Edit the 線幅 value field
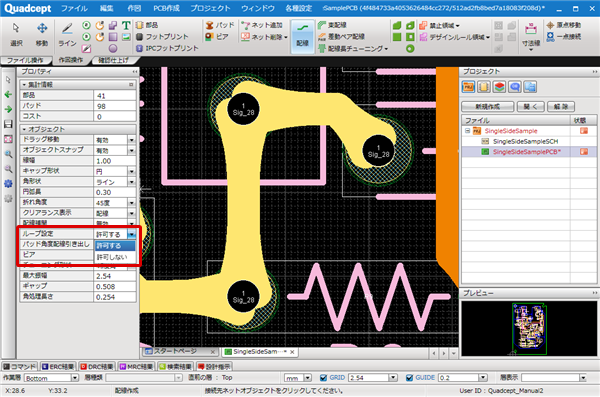The image size is (600, 397). coord(115,161)
